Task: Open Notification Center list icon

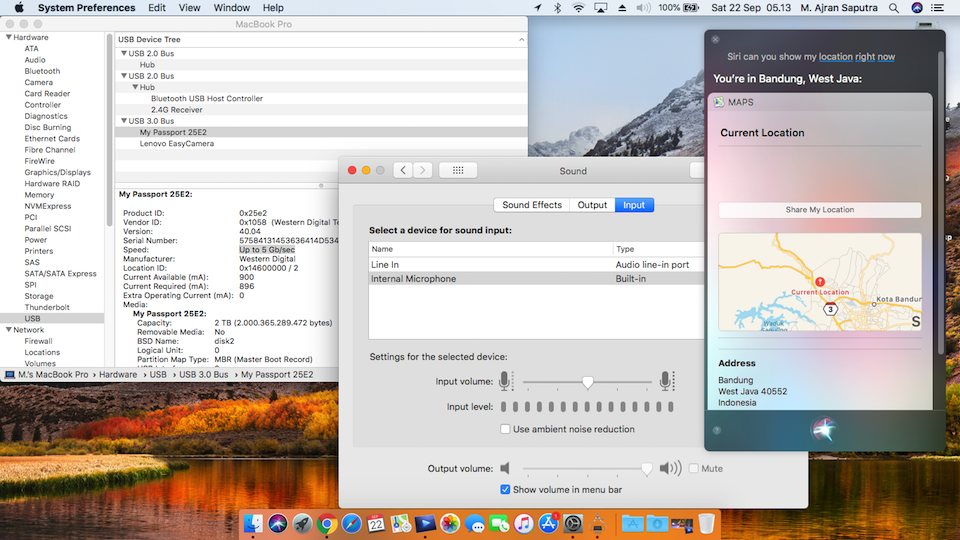Action: click(x=937, y=8)
